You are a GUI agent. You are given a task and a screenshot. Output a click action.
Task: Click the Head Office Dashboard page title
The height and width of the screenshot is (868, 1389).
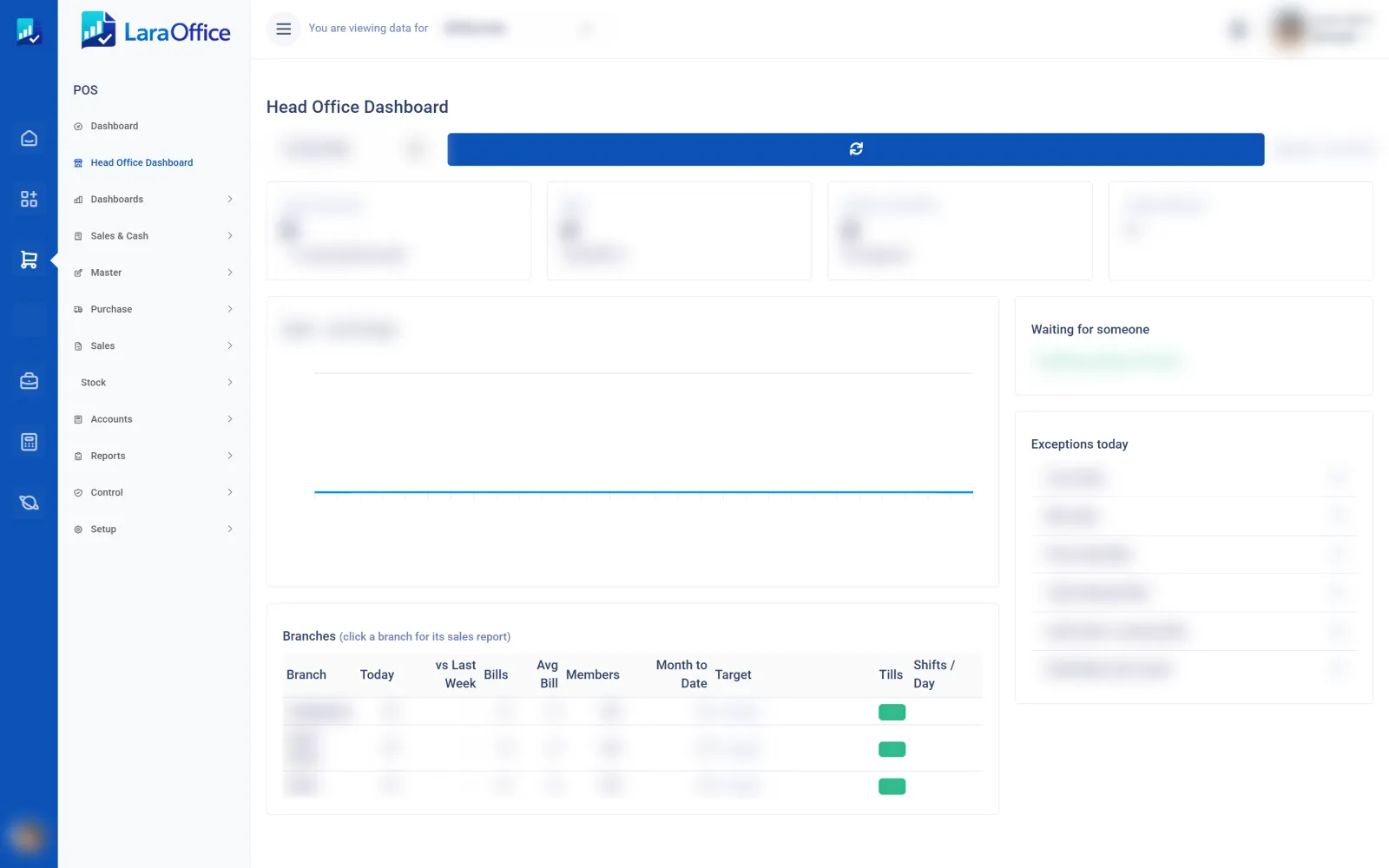point(357,107)
